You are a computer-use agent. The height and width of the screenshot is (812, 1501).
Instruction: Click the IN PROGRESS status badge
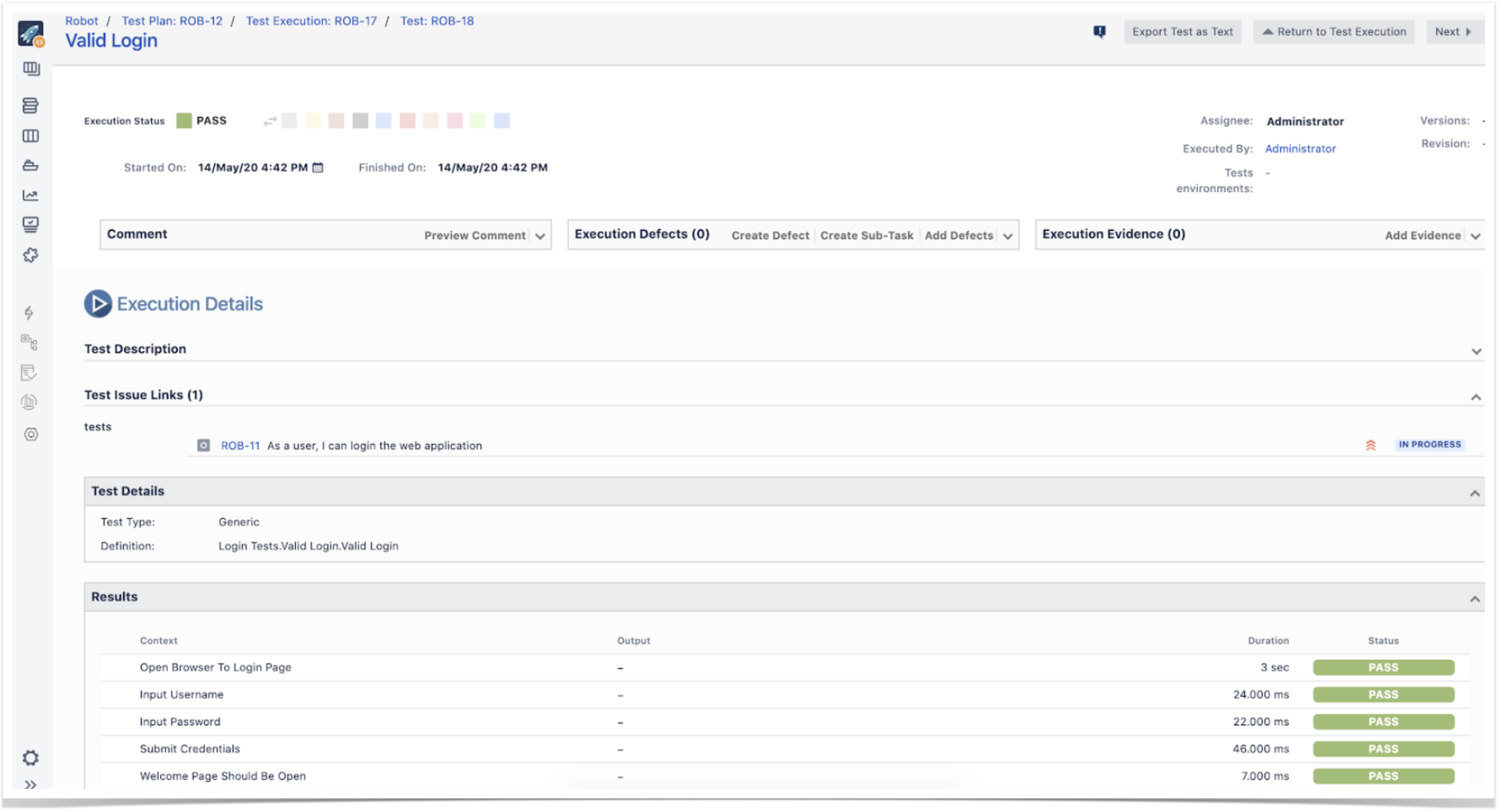(x=1431, y=445)
